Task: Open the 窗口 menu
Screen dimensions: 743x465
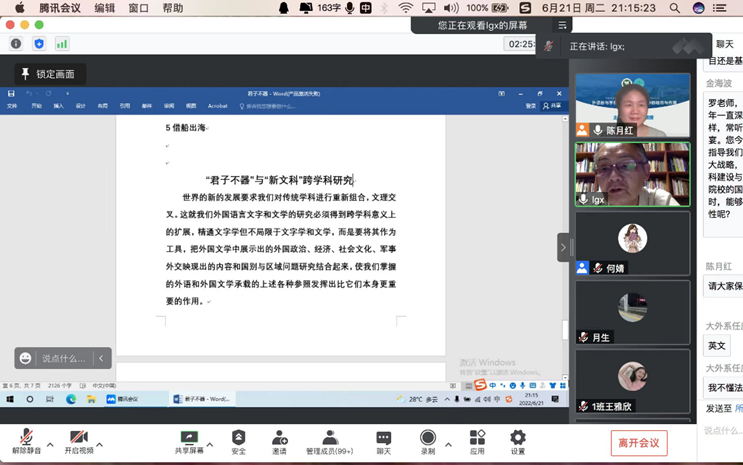Action: (139, 8)
